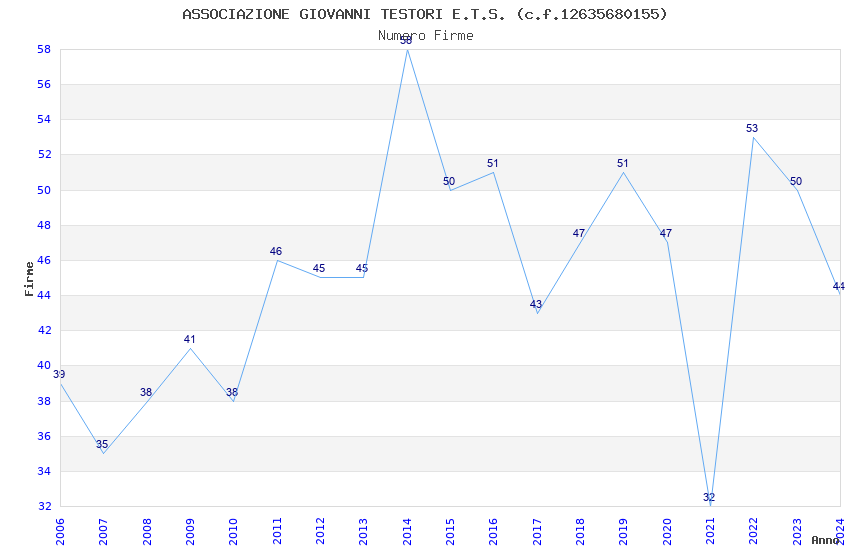Click the 2014 year label on x-axis
Screen dimensions: 850x550
tap(407, 532)
